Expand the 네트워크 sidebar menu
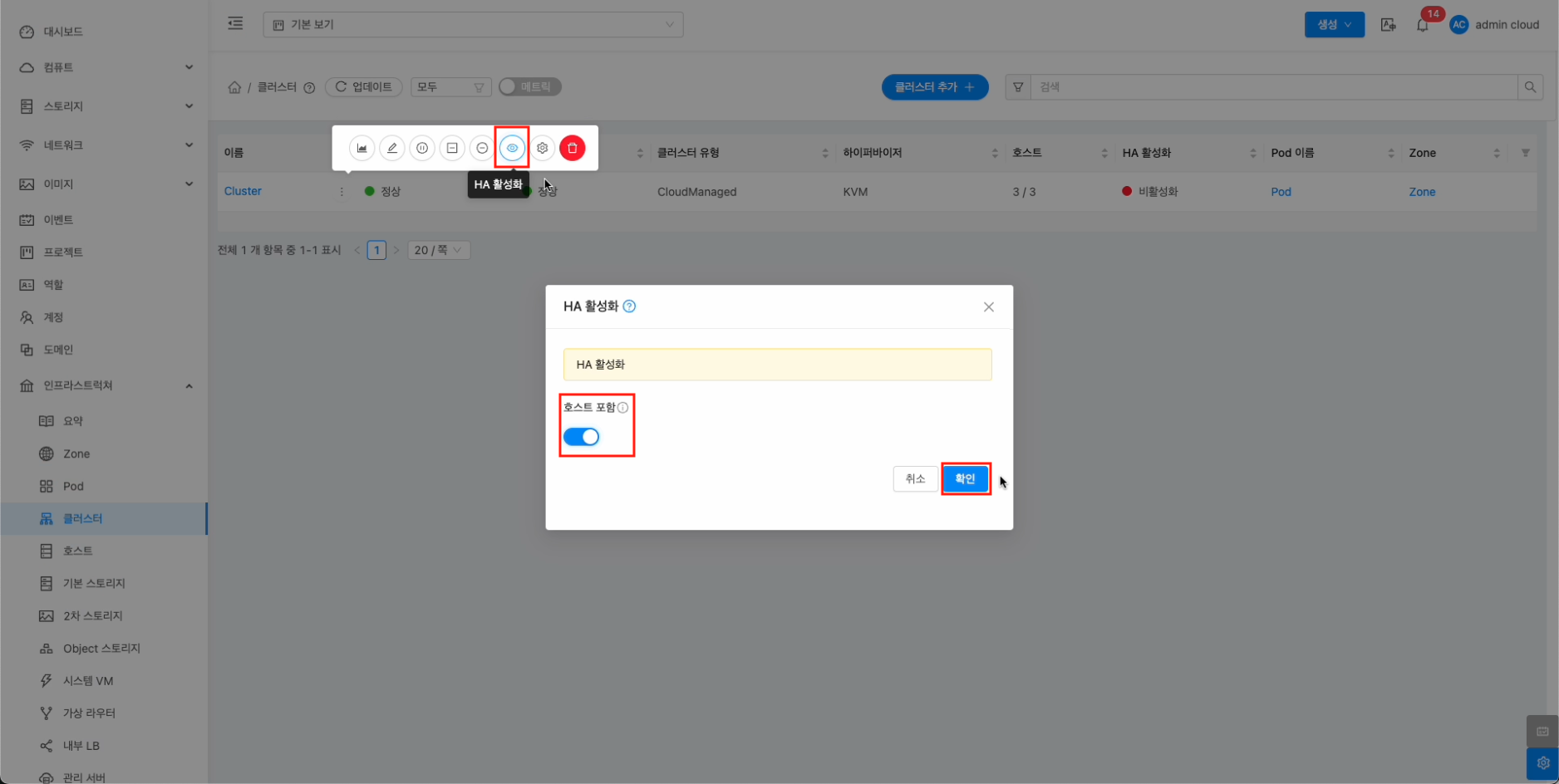Image resolution: width=1559 pixels, height=784 pixels. pyautogui.click(x=104, y=145)
